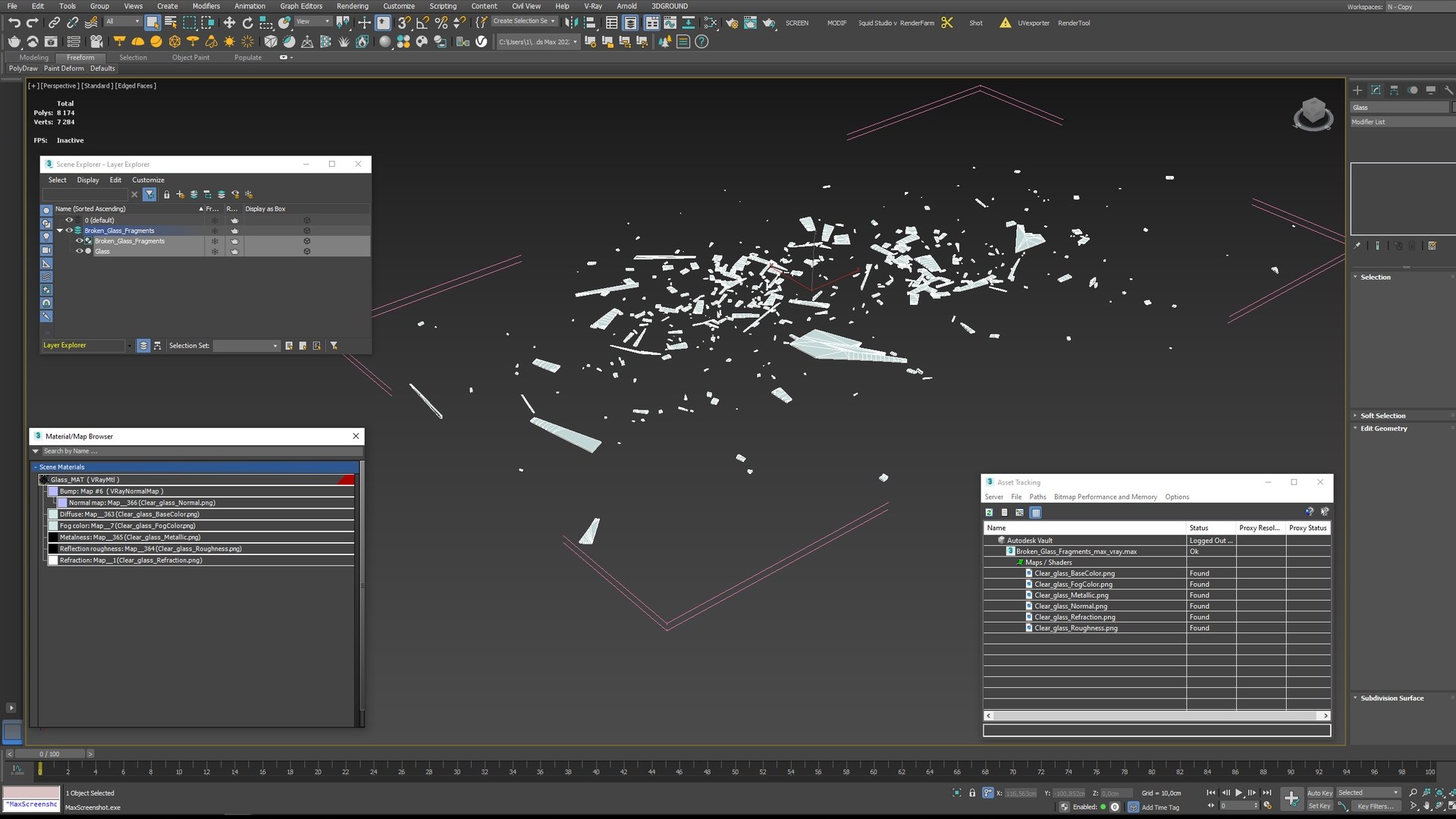Click the Select Object tool icon

[x=152, y=23]
